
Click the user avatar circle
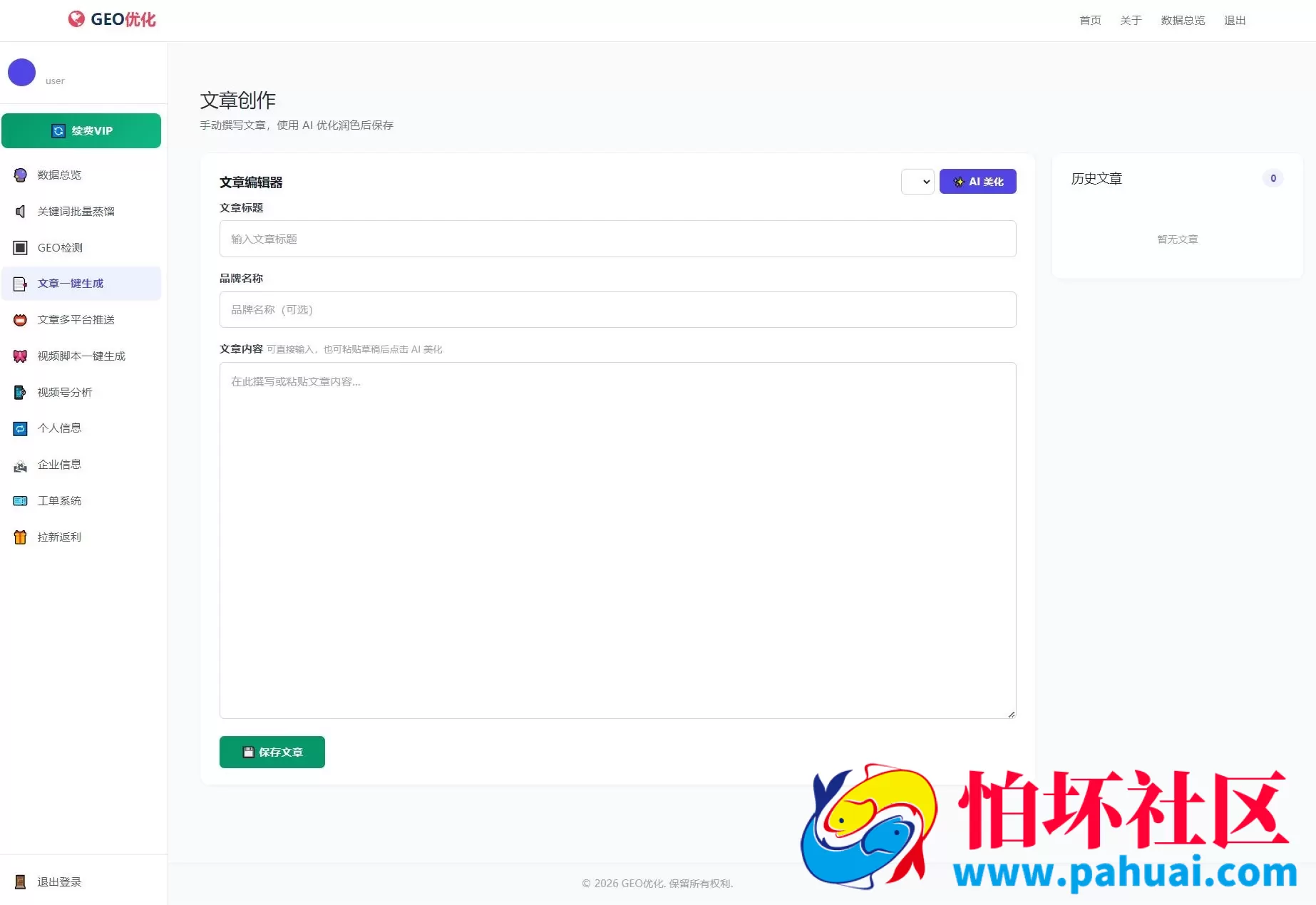pyautogui.click(x=21, y=72)
